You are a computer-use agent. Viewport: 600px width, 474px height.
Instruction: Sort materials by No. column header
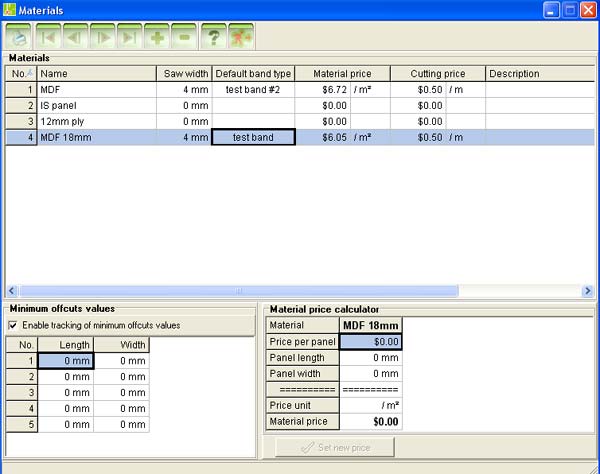point(21,73)
